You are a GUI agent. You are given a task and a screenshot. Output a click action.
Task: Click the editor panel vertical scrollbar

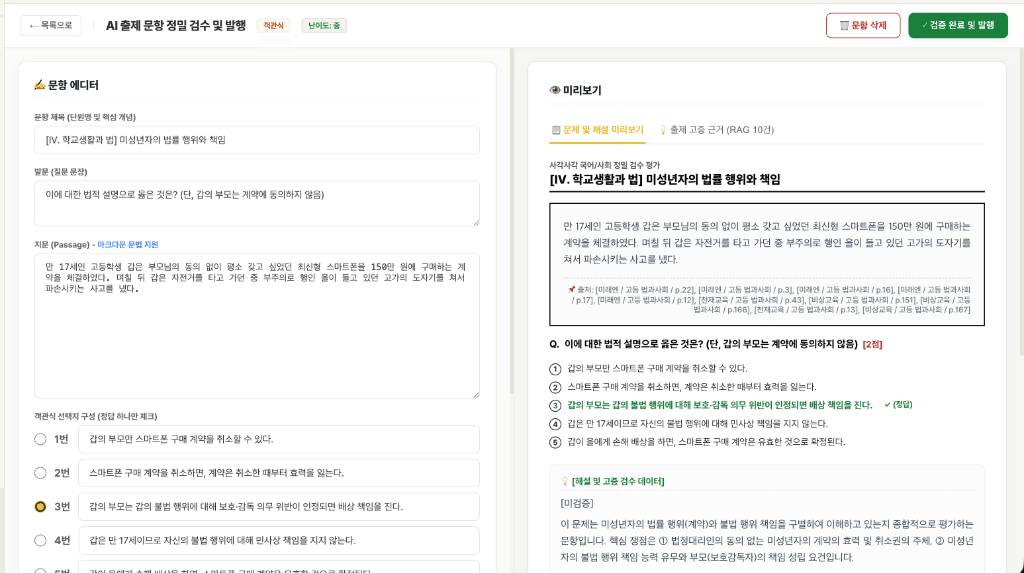pyautogui.click(x=512, y=222)
